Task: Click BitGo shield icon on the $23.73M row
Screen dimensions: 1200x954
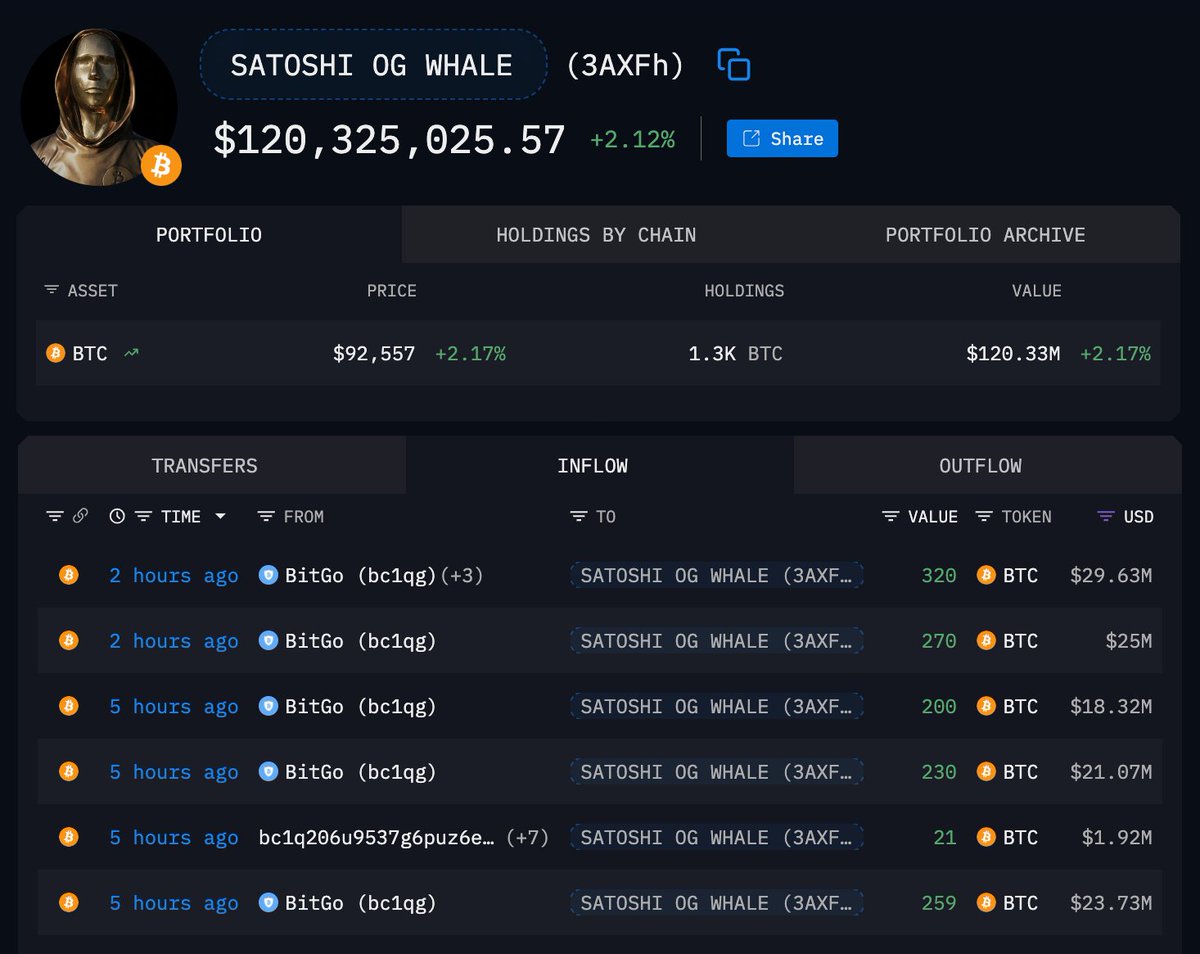Action: click(268, 903)
